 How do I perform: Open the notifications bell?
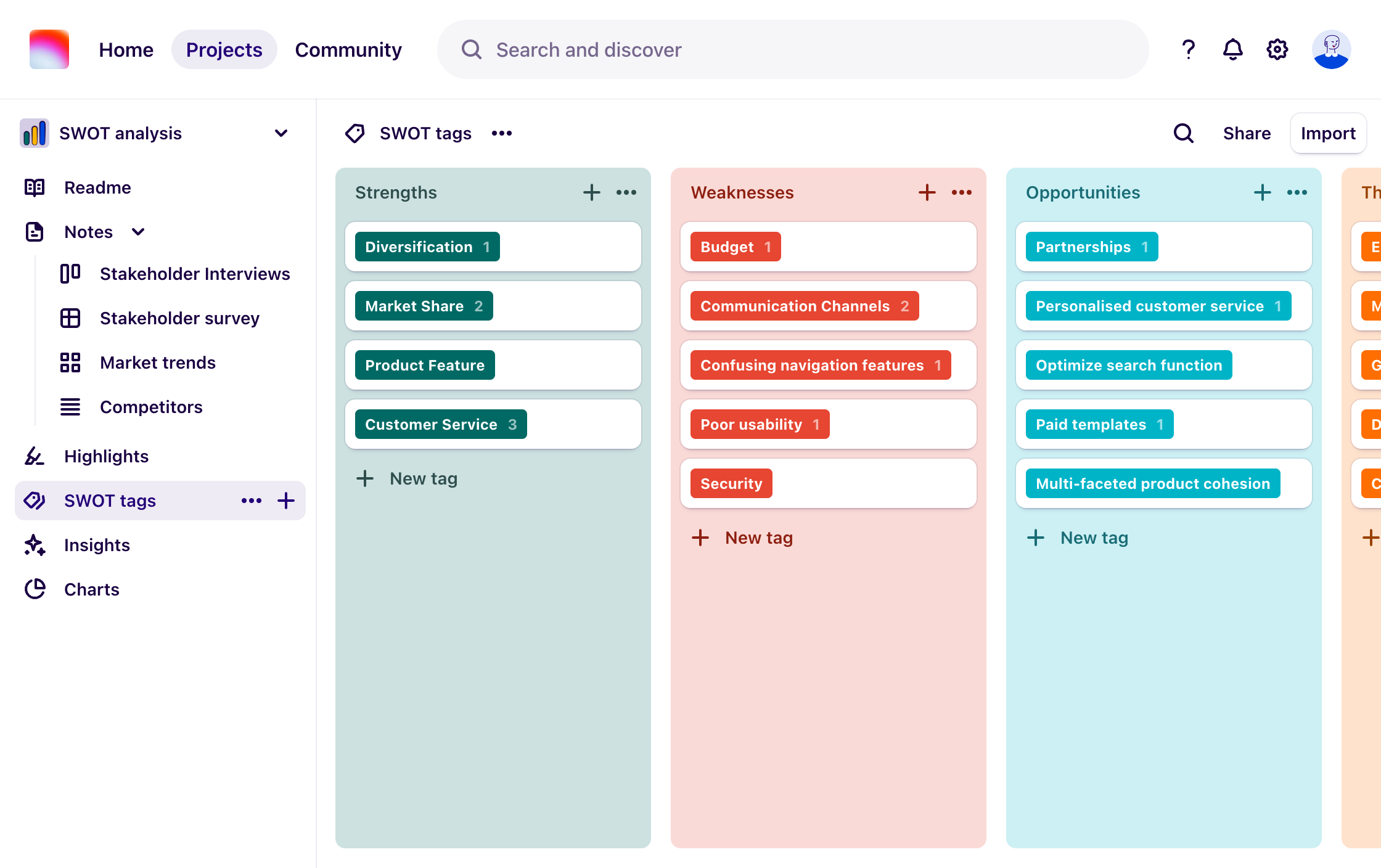pyautogui.click(x=1232, y=49)
